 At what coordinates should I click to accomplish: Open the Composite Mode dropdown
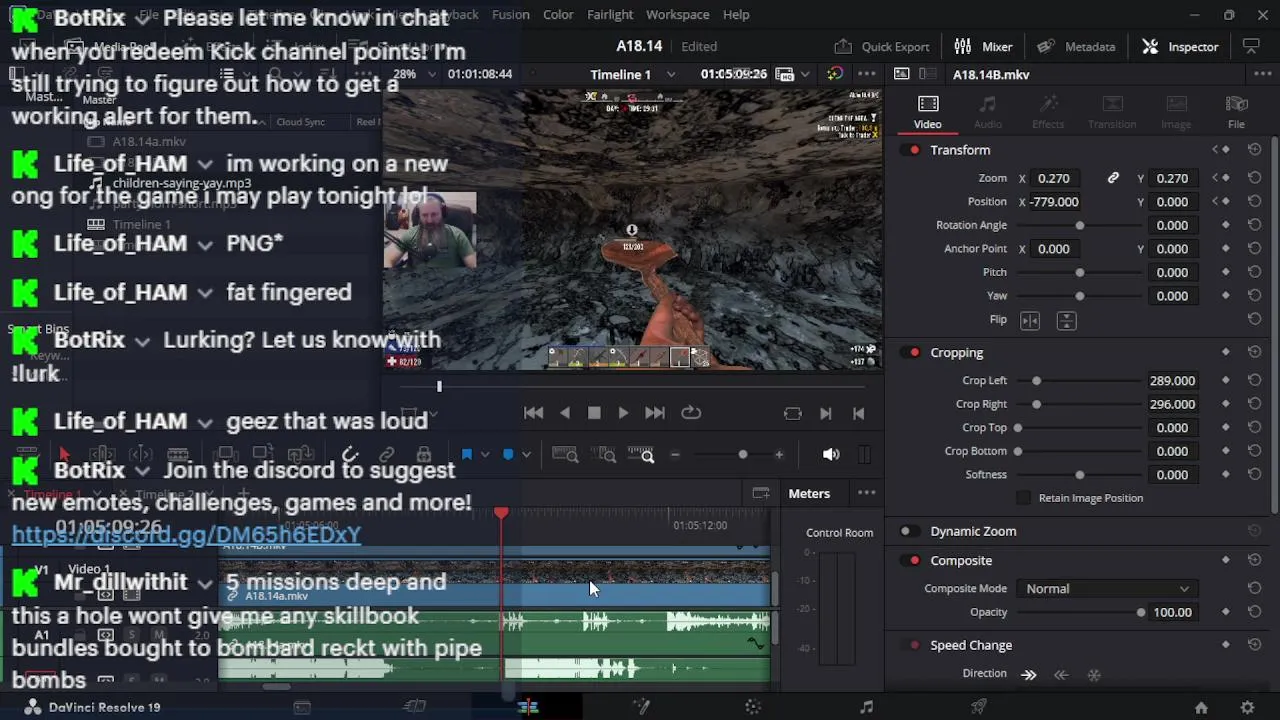click(1107, 589)
